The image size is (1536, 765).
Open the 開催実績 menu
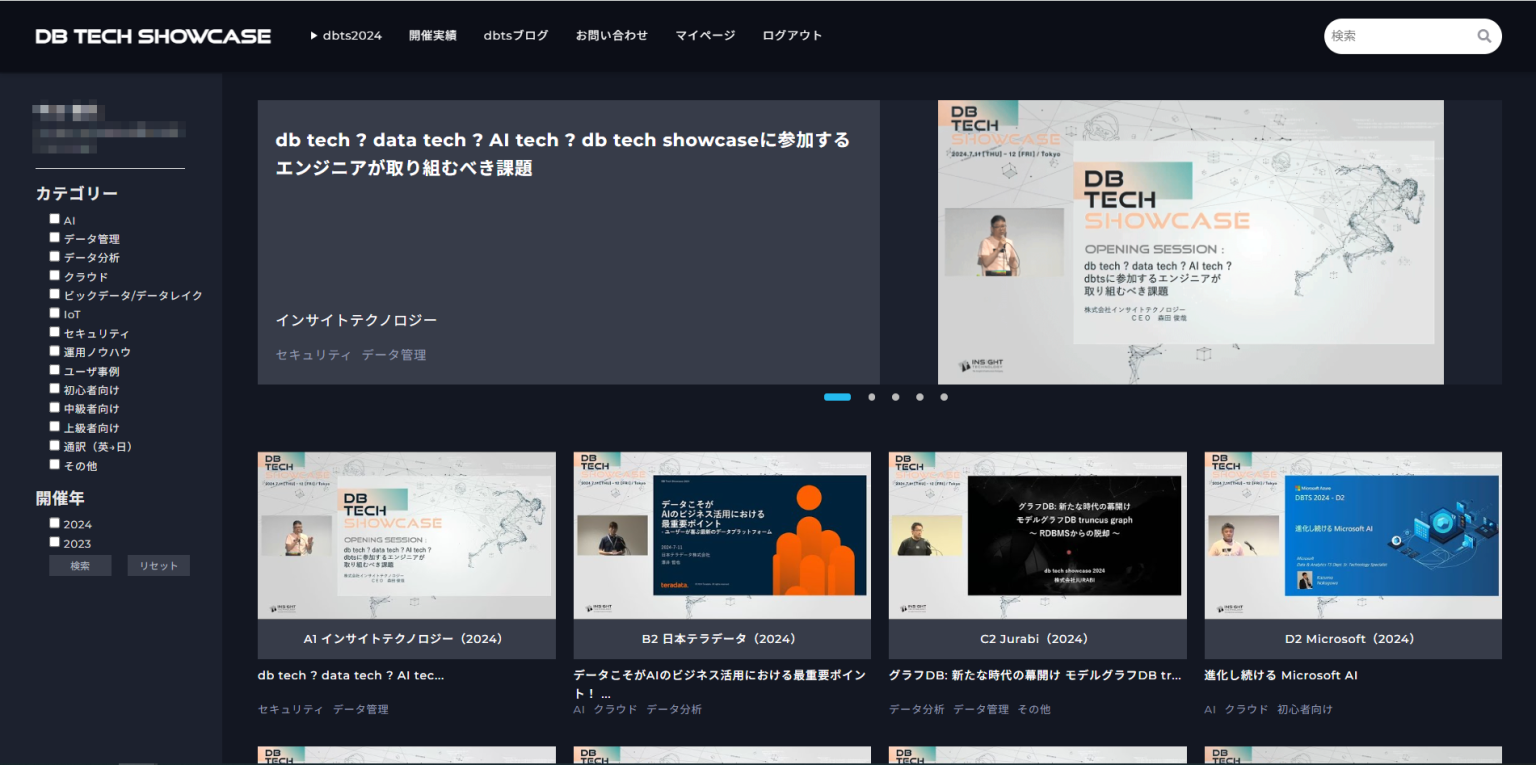point(432,36)
